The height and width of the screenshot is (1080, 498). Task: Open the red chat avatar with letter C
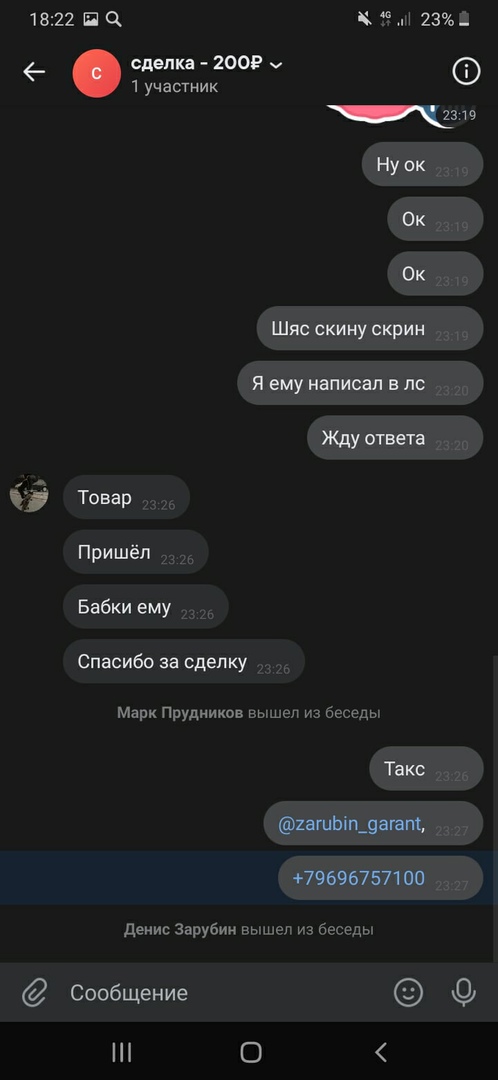point(96,73)
